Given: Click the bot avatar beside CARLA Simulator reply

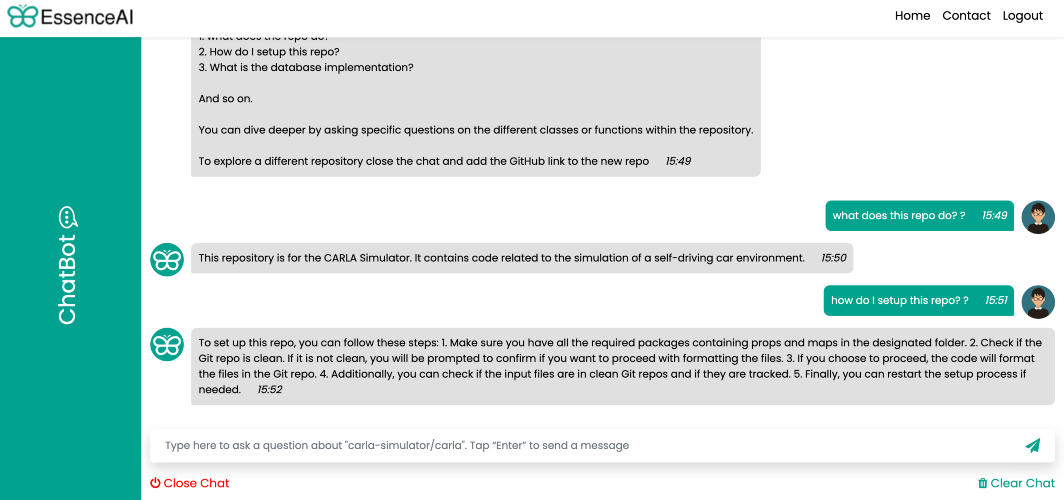Looking at the screenshot, I should click(167, 259).
